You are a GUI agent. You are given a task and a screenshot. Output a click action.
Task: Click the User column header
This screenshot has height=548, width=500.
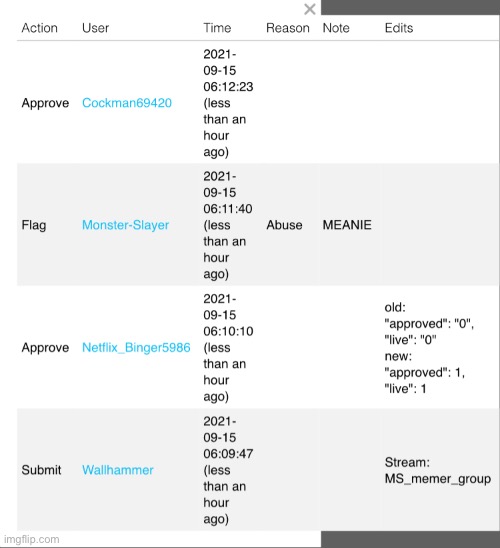click(95, 28)
